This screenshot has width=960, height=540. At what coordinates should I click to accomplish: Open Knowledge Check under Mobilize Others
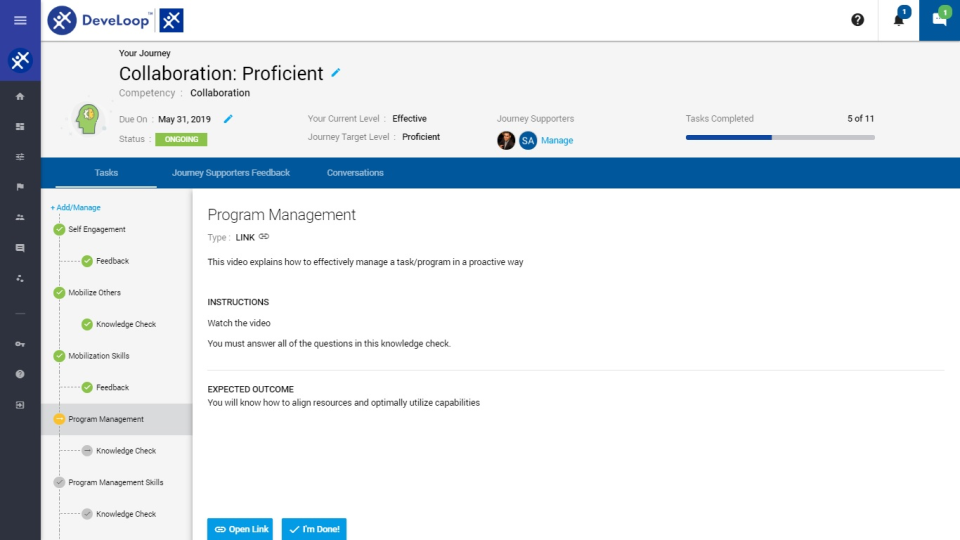pyautogui.click(x=126, y=324)
